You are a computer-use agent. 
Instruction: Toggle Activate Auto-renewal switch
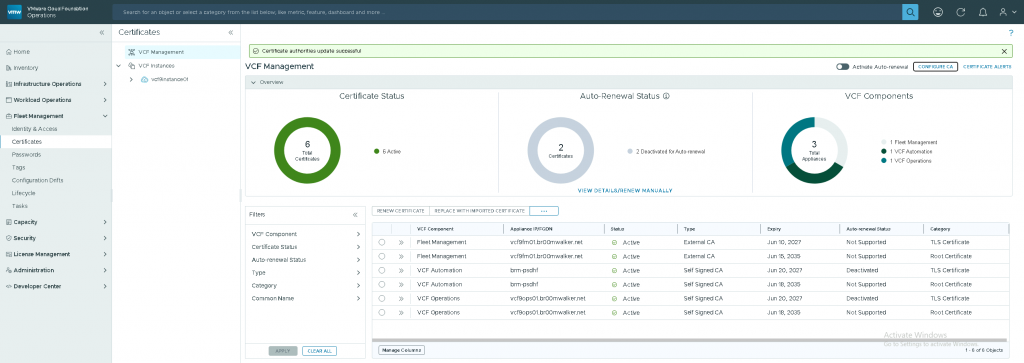842,67
